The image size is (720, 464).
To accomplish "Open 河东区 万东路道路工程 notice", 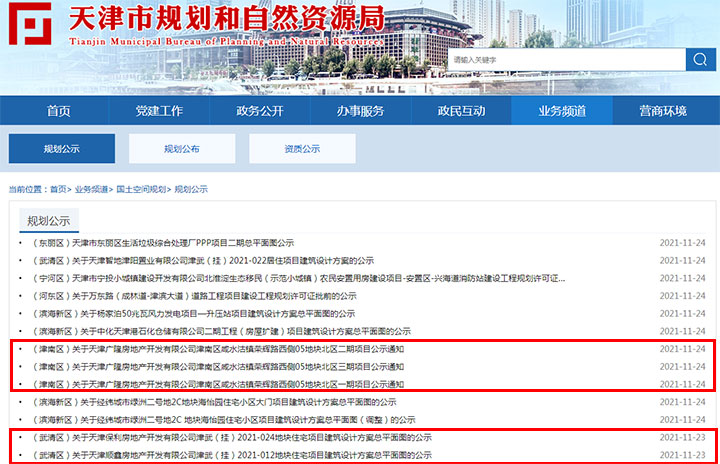I will click(x=194, y=296).
